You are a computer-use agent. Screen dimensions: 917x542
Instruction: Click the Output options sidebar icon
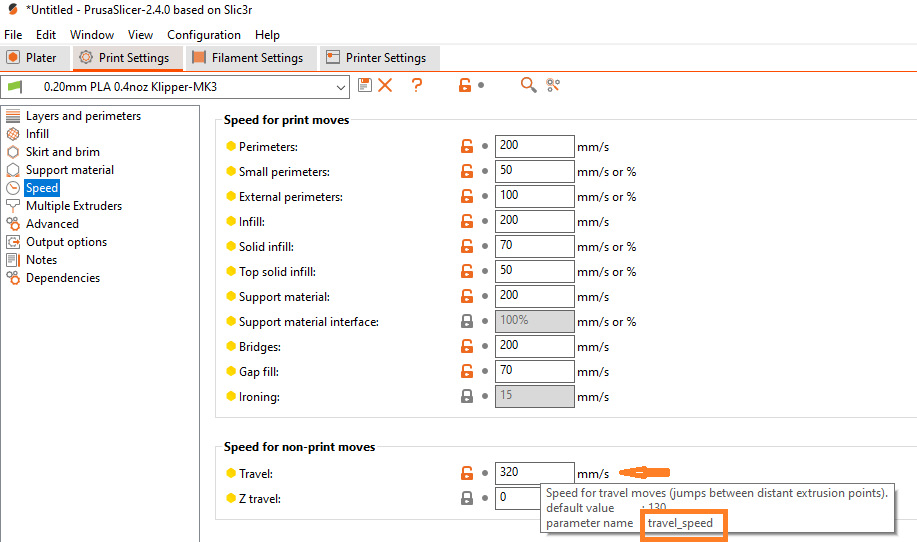tap(13, 242)
